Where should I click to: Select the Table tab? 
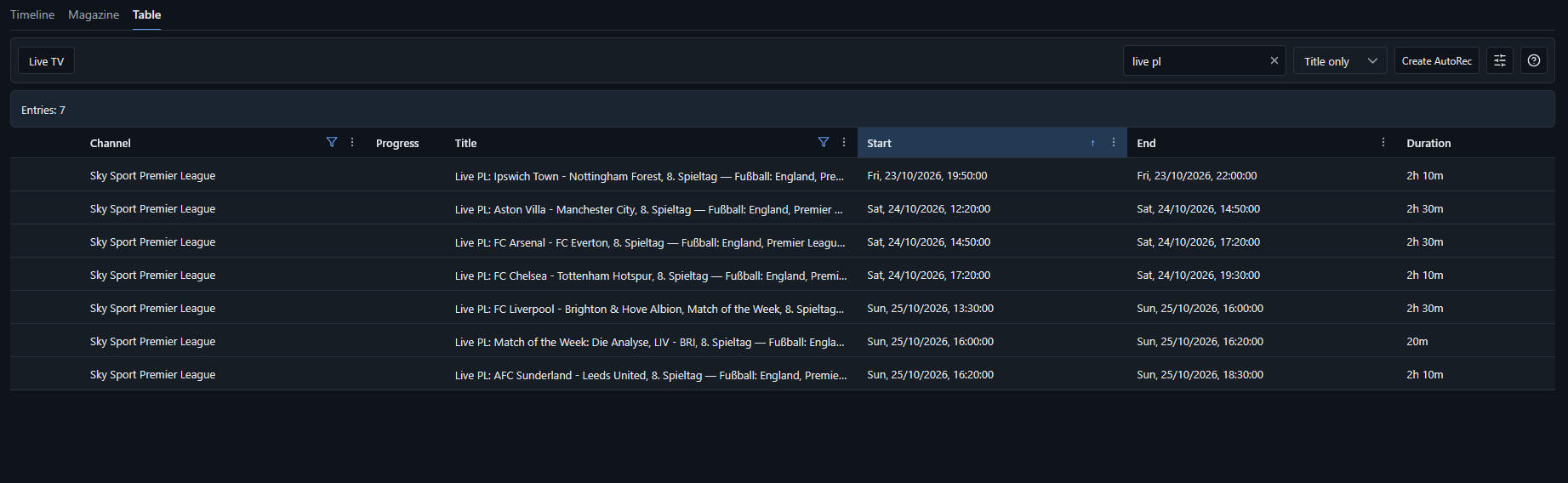[146, 14]
